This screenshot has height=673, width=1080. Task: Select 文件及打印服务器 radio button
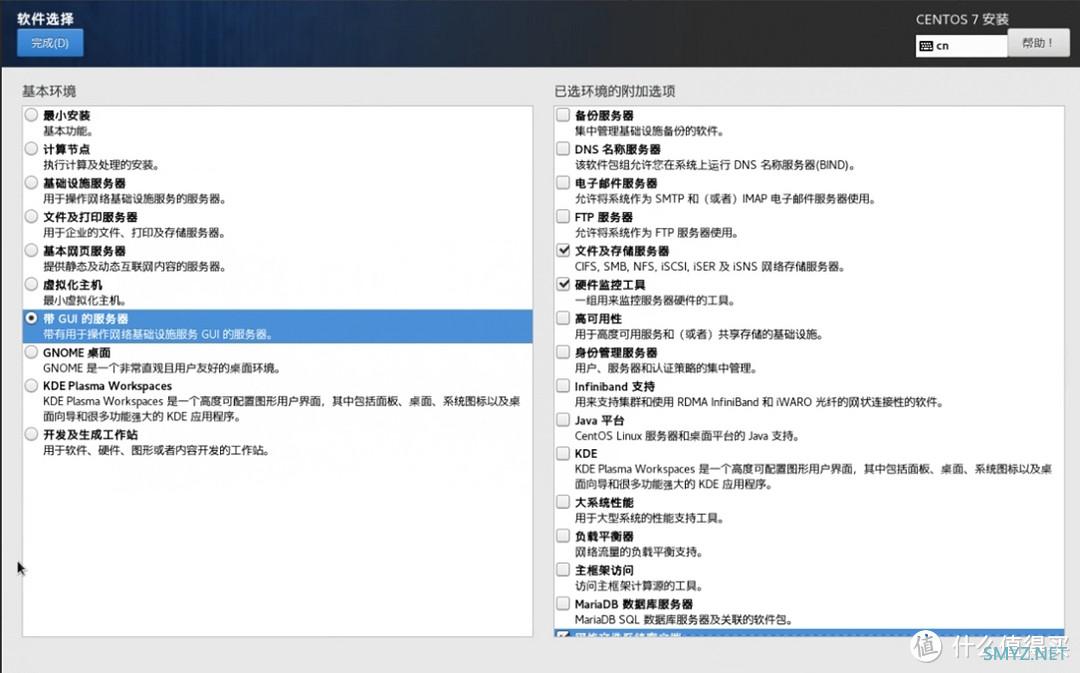pyautogui.click(x=31, y=216)
